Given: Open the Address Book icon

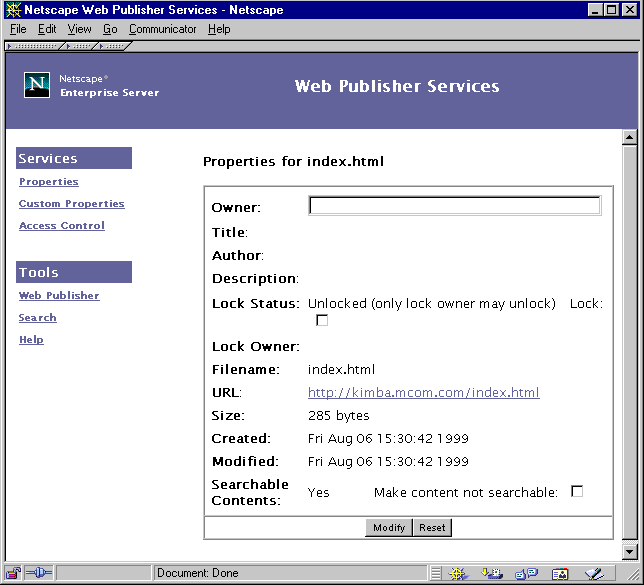Looking at the screenshot, I should tap(560, 573).
